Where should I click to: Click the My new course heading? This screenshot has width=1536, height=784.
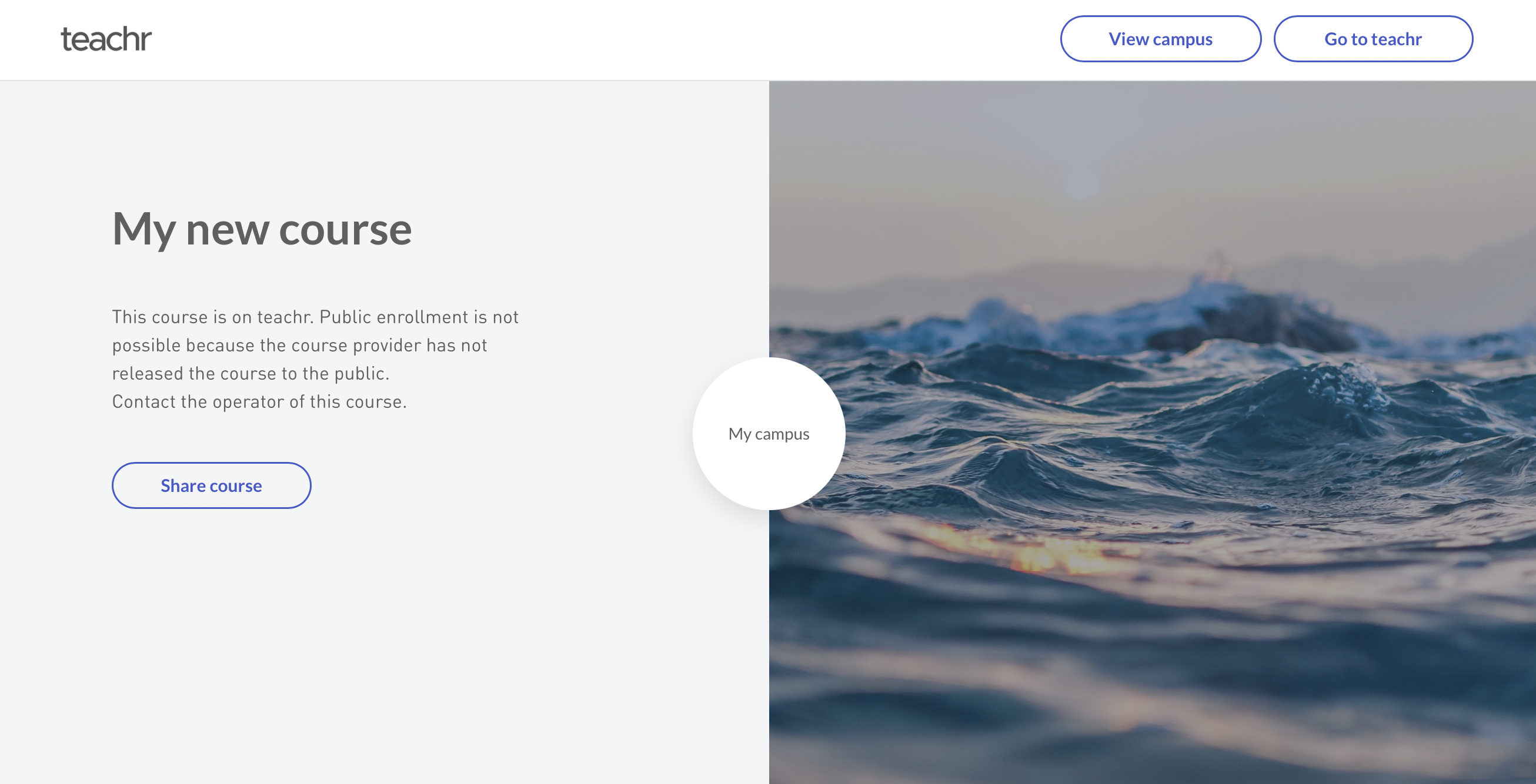[262, 229]
